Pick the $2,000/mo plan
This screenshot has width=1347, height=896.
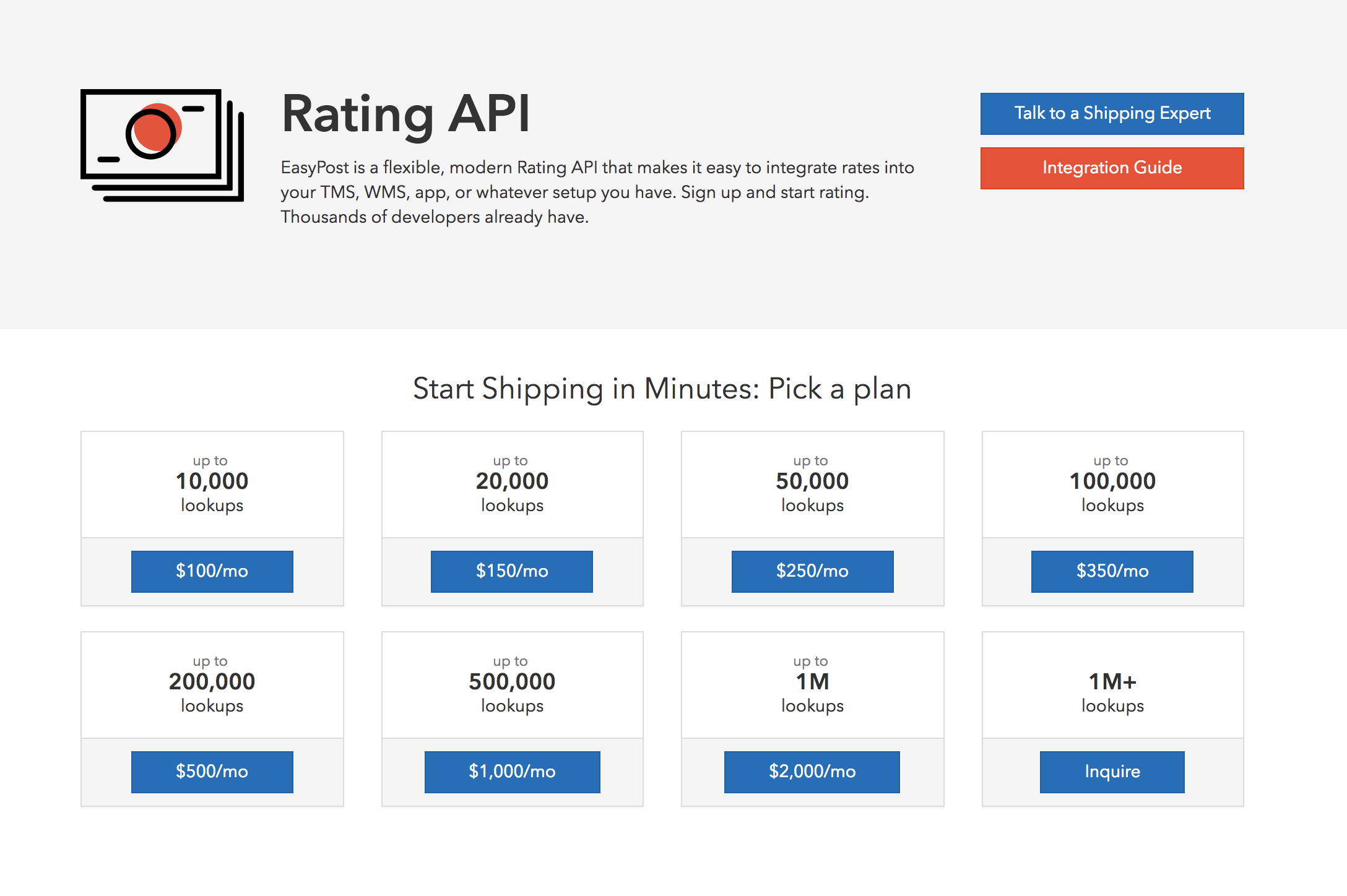point(812,772)
